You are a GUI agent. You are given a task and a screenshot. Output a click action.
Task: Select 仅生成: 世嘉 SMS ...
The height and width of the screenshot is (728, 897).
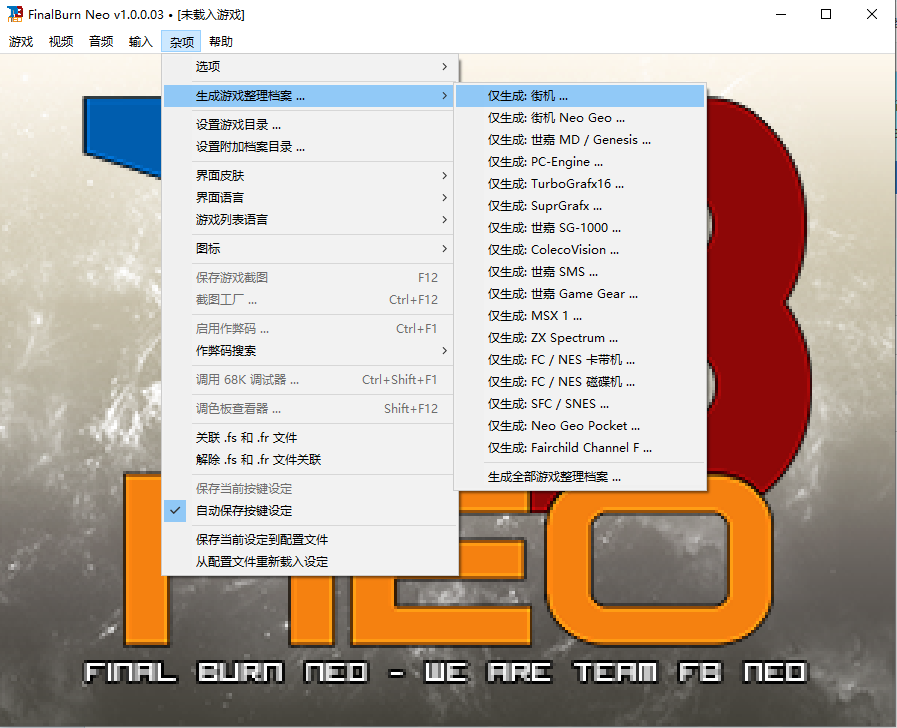580,272
